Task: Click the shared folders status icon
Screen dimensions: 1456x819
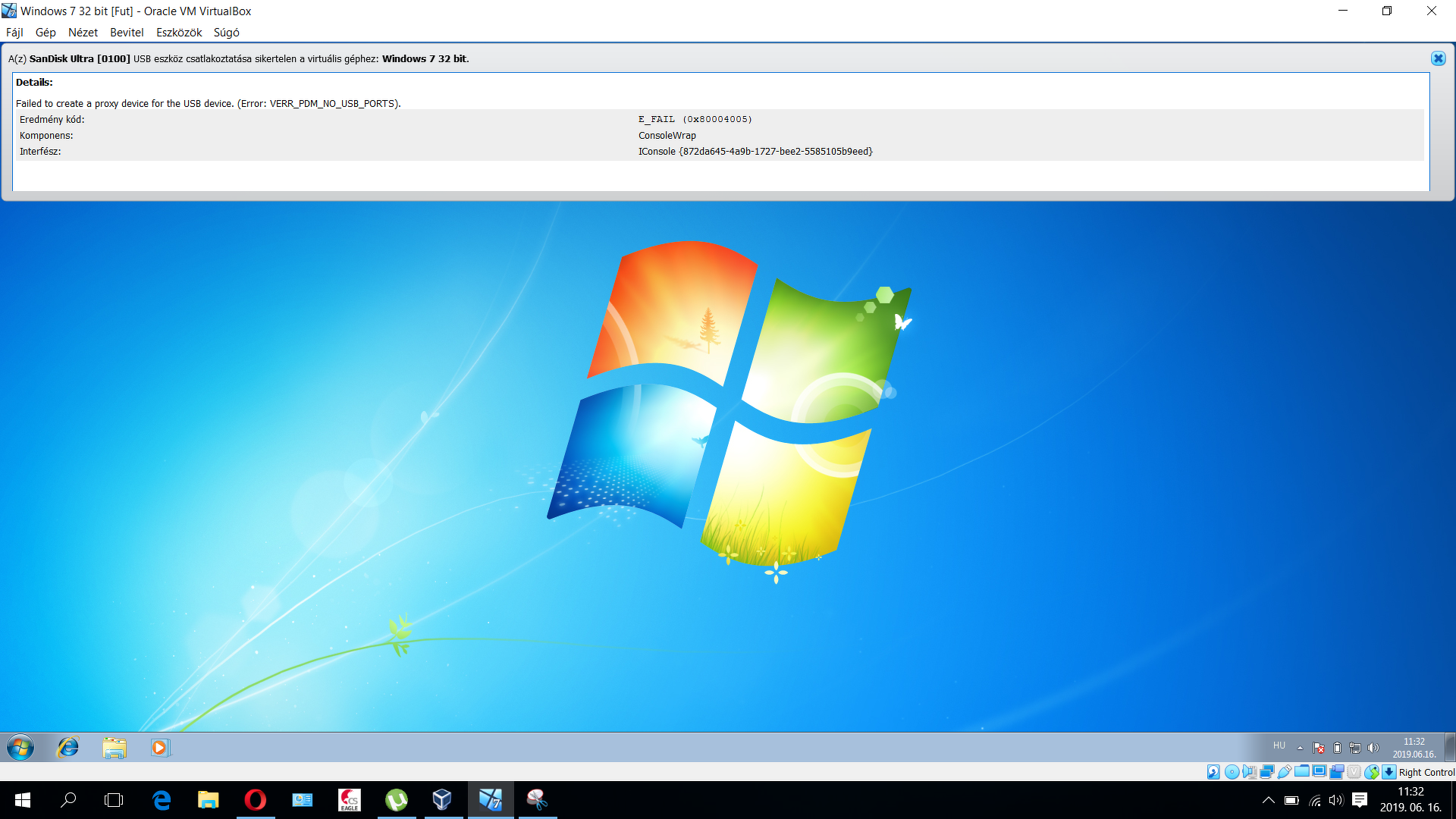Action: (x=1302, y=772)
